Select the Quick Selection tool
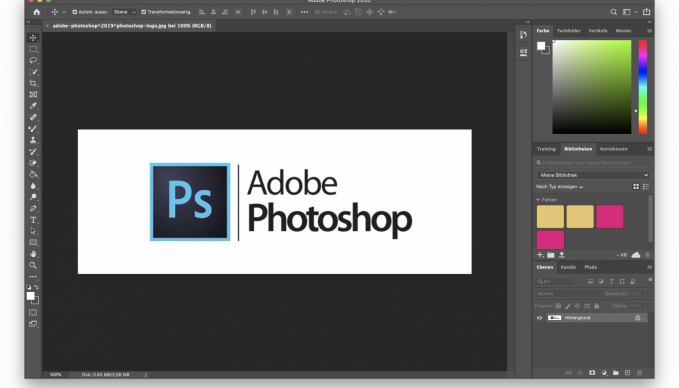This screenshot has width=679, height=388. coord(33,72)
